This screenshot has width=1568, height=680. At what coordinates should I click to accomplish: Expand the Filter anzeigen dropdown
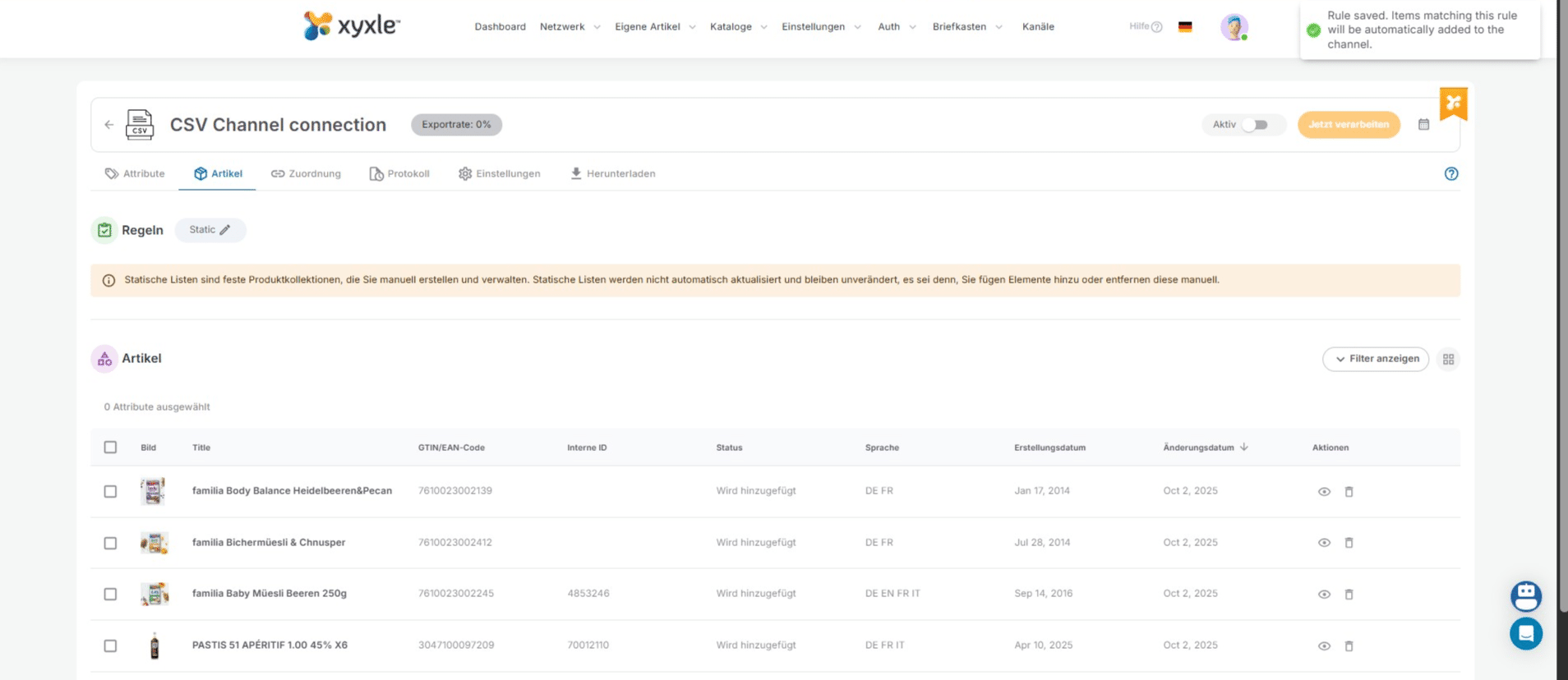(1375, 359)
